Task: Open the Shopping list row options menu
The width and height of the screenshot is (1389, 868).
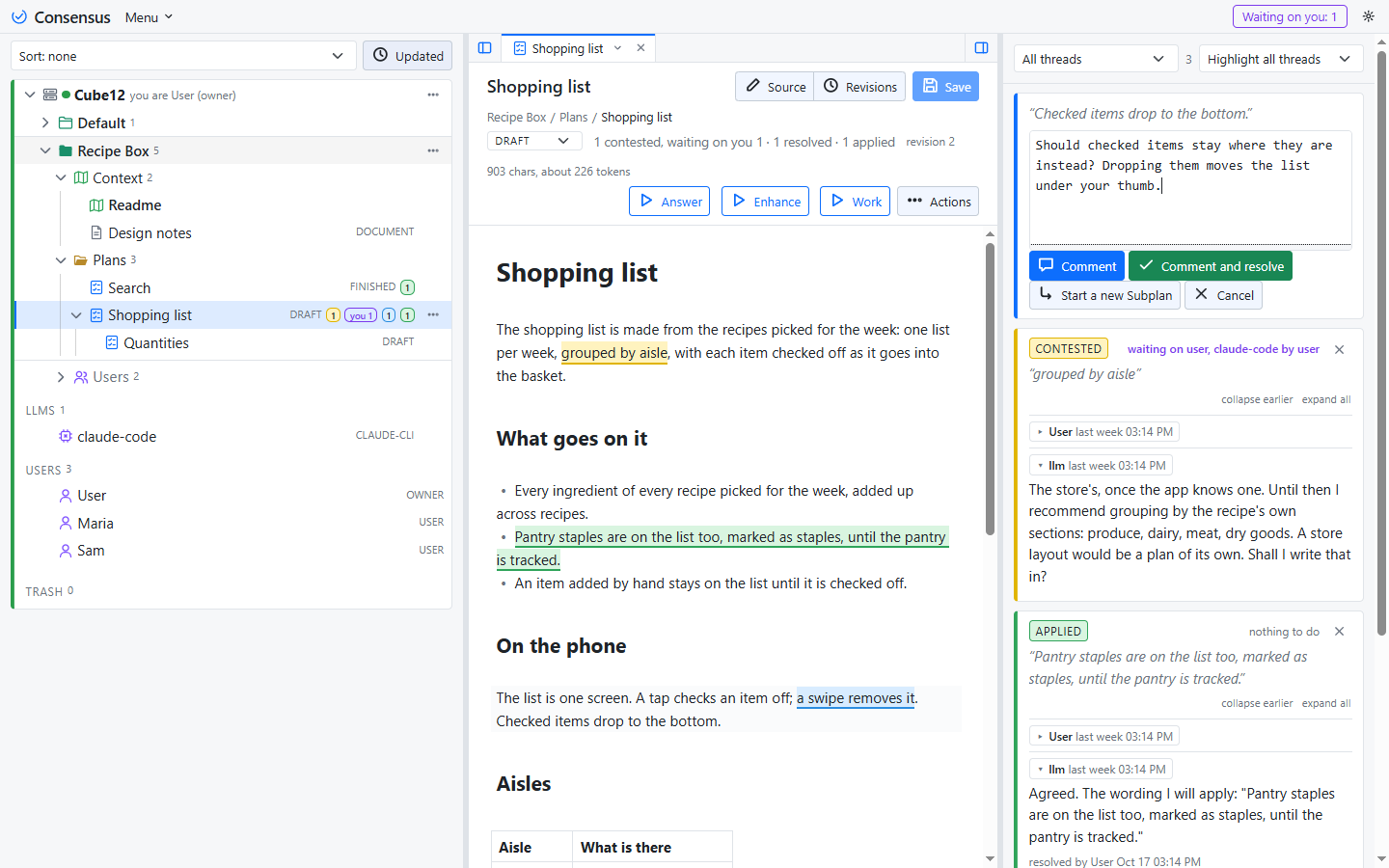Action: click(433, 314)
